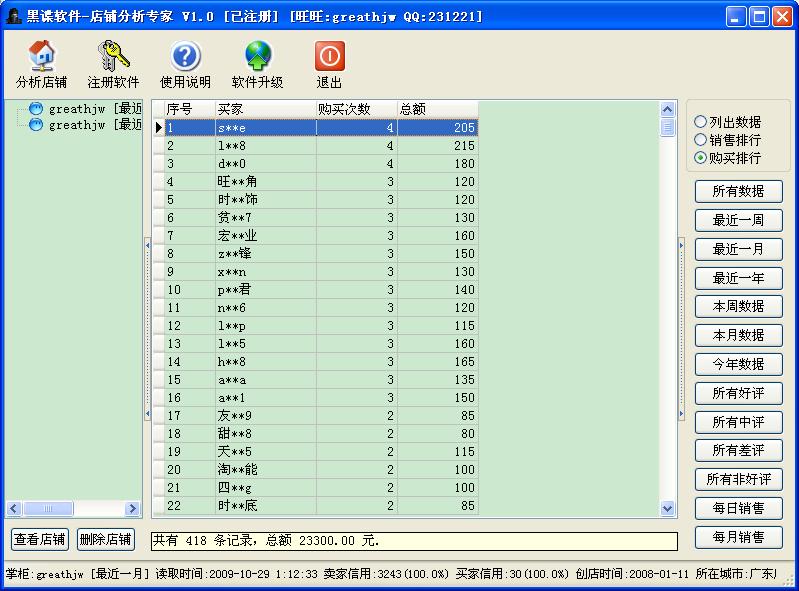Click the 每月销售 button
Image resolution: width=799 pixels, height=591 pixels.
738,537
